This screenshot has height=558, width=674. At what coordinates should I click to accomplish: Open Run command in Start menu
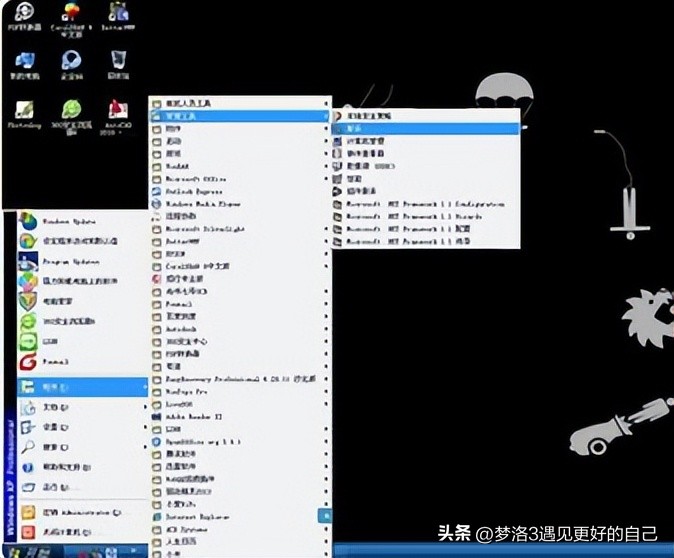pyautogui.click(x=82, y=487)
